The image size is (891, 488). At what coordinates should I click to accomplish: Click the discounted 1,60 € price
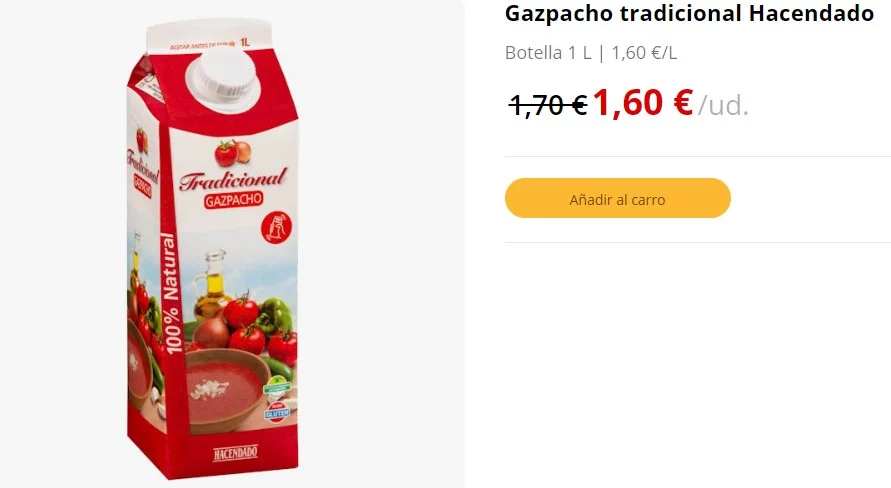pos(643,103)
